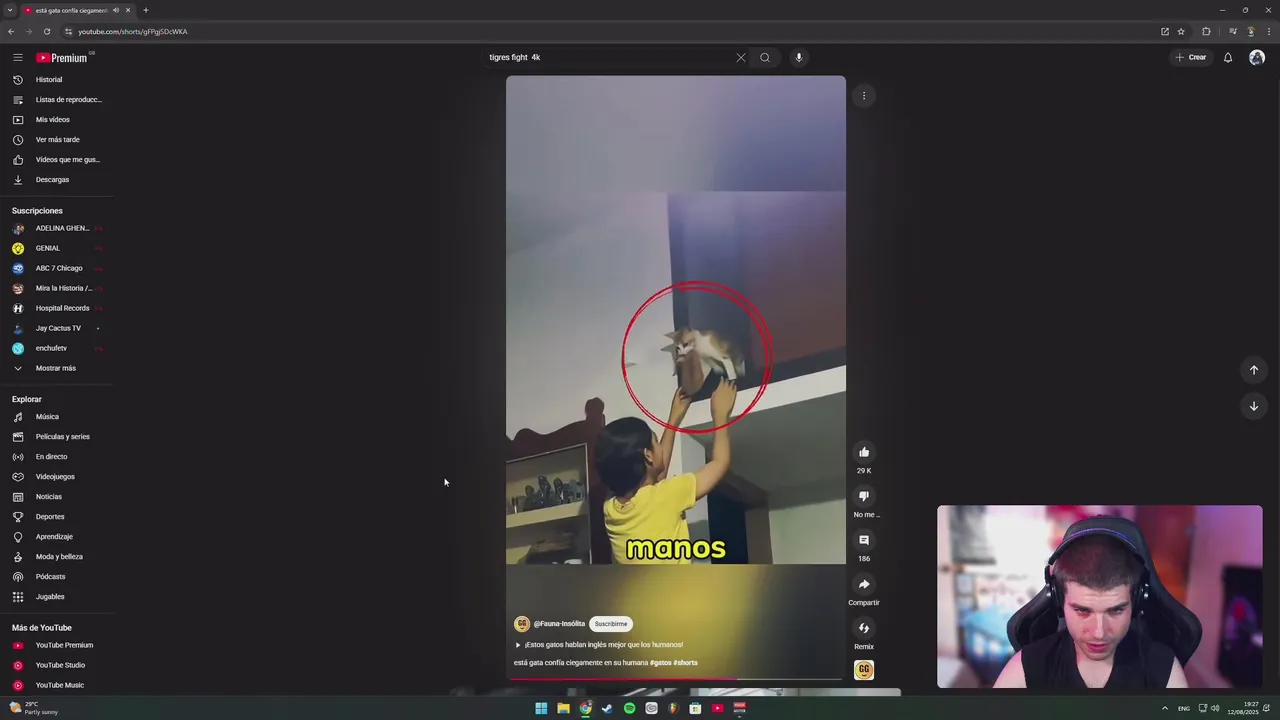Image resolution: width=1280 pixels, height=720 pixels.
Task: Open Jay Cactus TV subscription
Action: [x=57, y=328]
